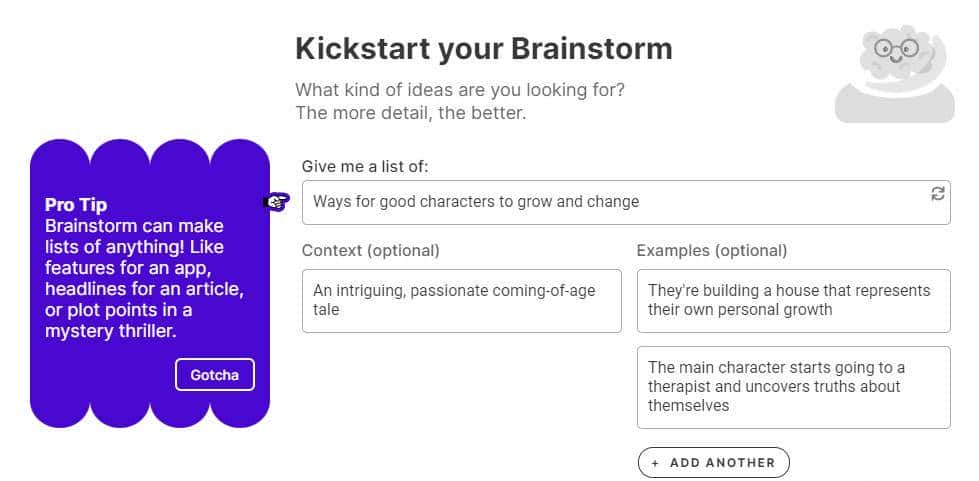Viewport: 979px width, 481px height.
Task: Select the therapist example text box
Action: click(793, 387)
